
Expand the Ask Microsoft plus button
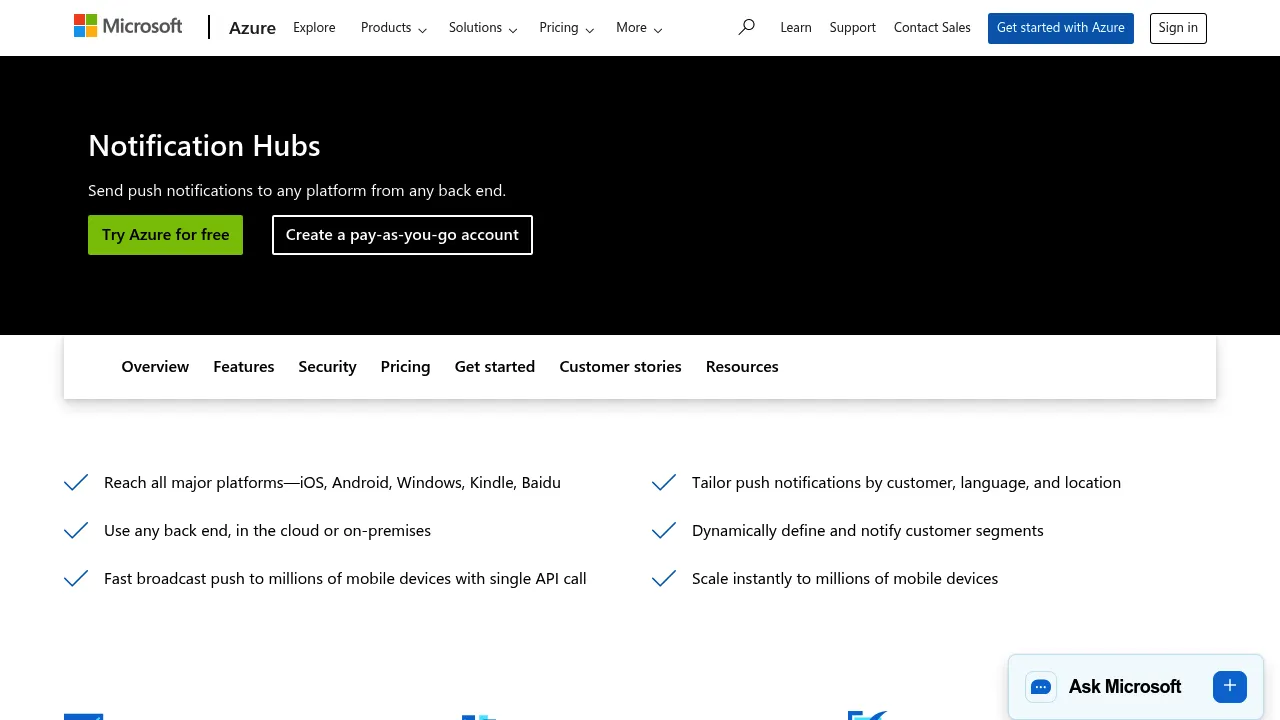(x=1230, y=686)
